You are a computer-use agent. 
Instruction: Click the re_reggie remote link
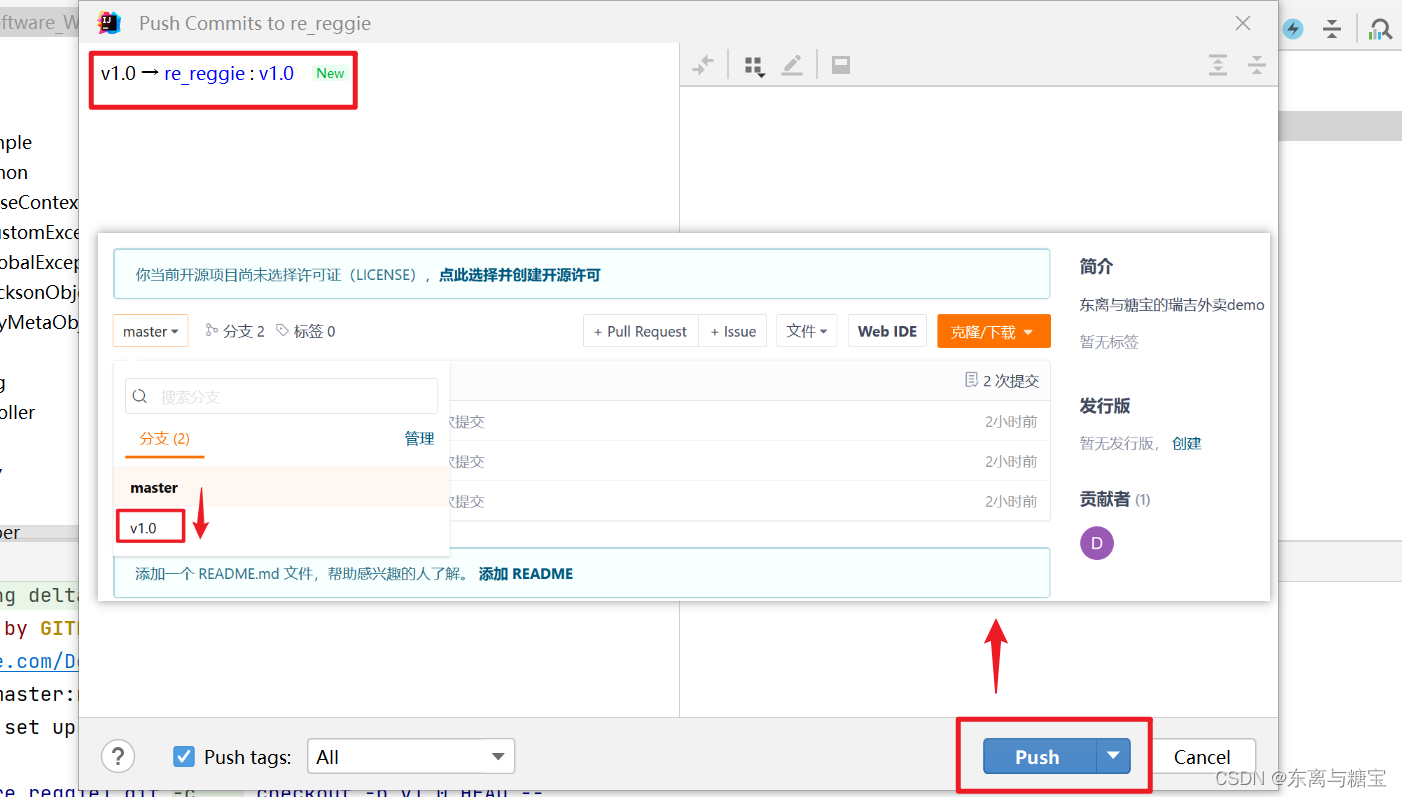tap(204, 73)
